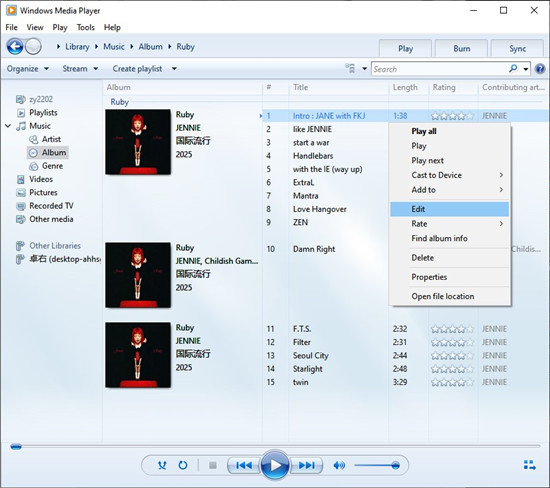
Task: Select Album in the navigation tree
Action: (48, 153)
